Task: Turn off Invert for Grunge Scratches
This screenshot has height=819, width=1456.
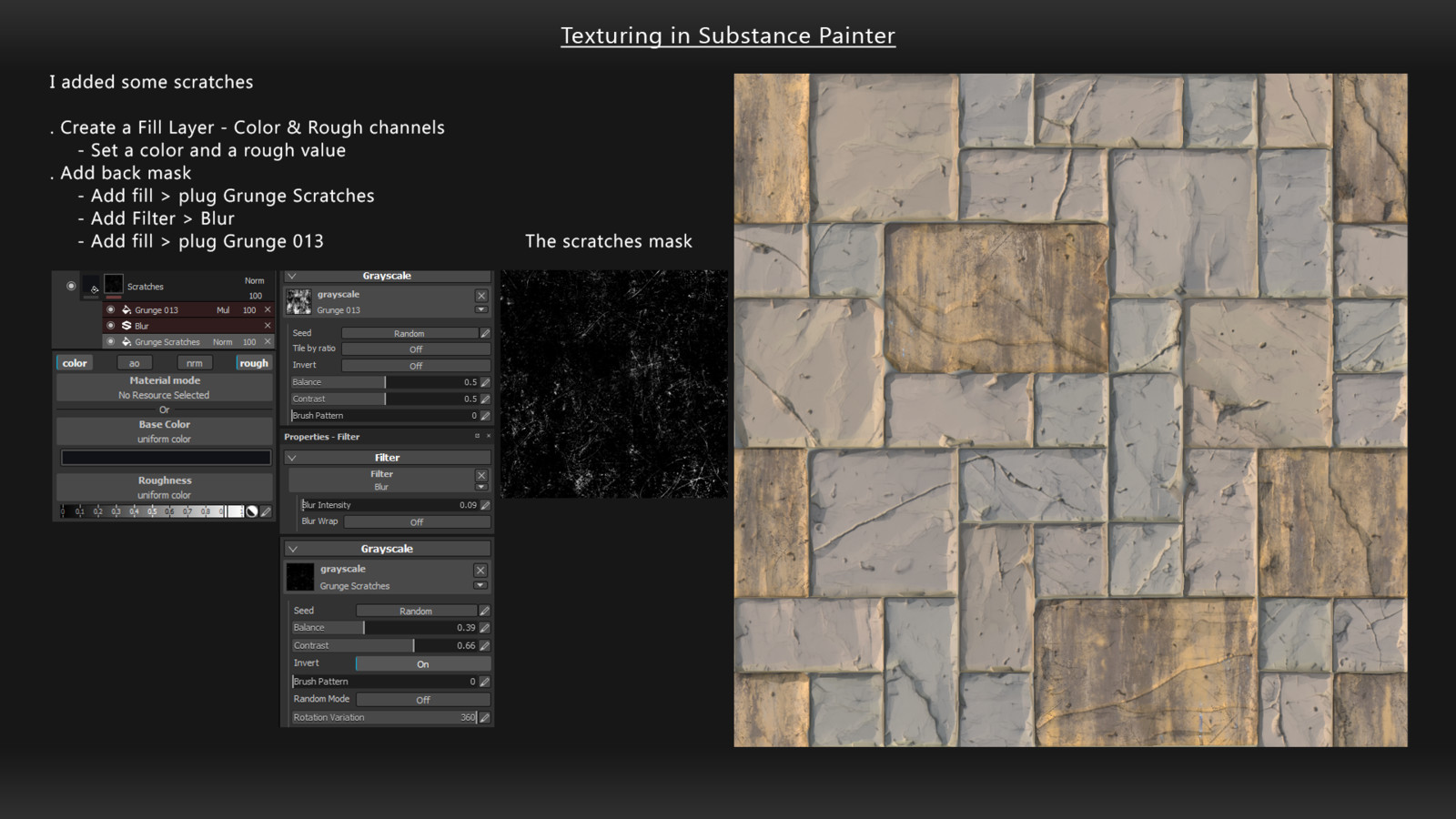Action: pyautogui.click(x=423, y=663)
